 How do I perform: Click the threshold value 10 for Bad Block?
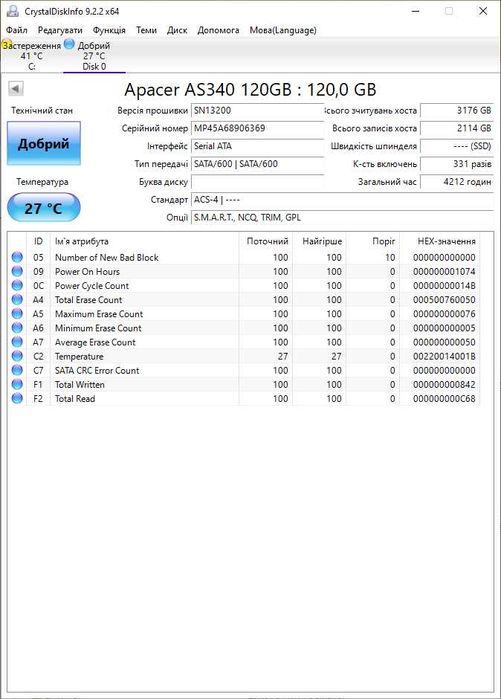pyautogui.click(x=390, y=257)
